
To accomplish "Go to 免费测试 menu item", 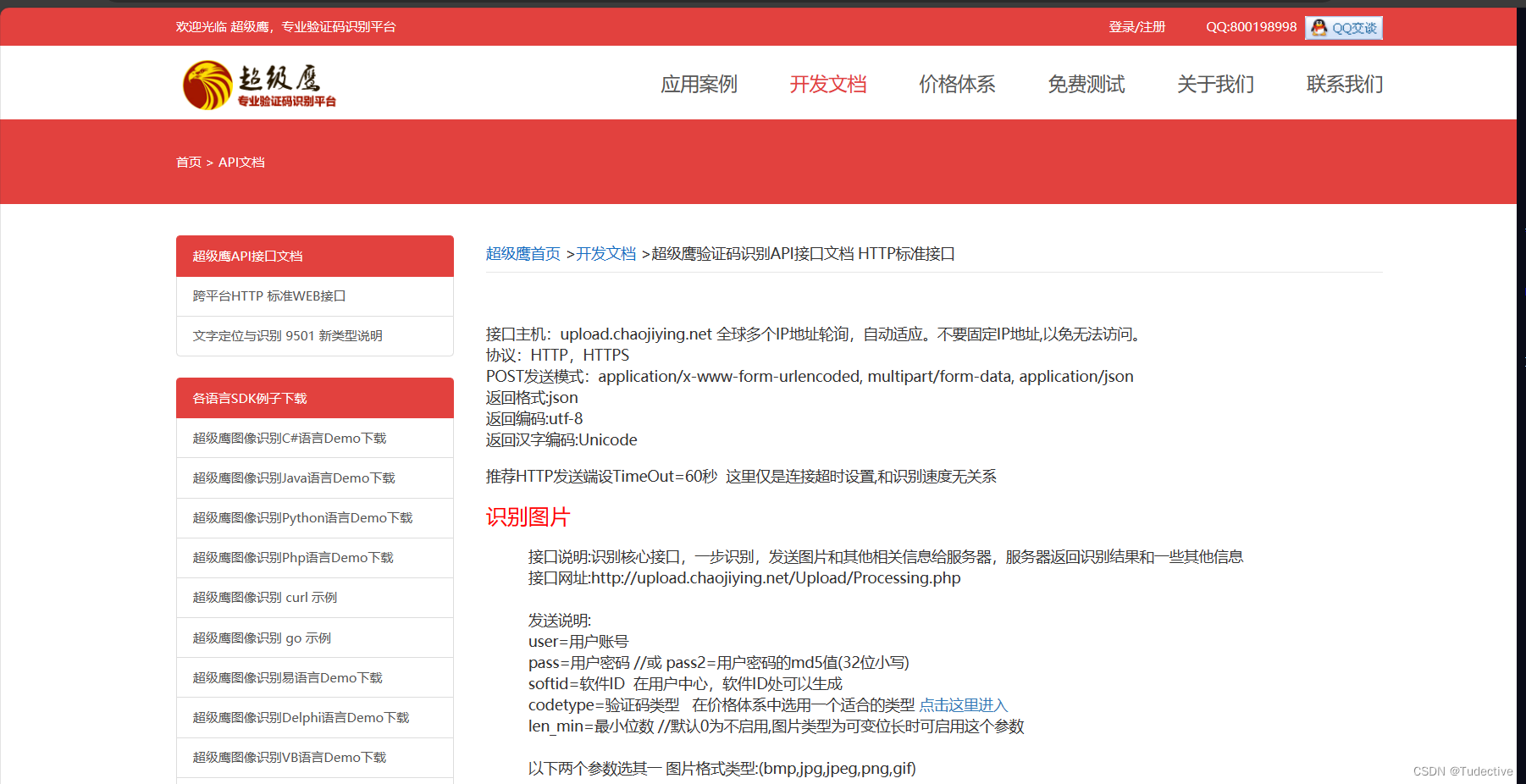I will click(x=1086, y=84).
